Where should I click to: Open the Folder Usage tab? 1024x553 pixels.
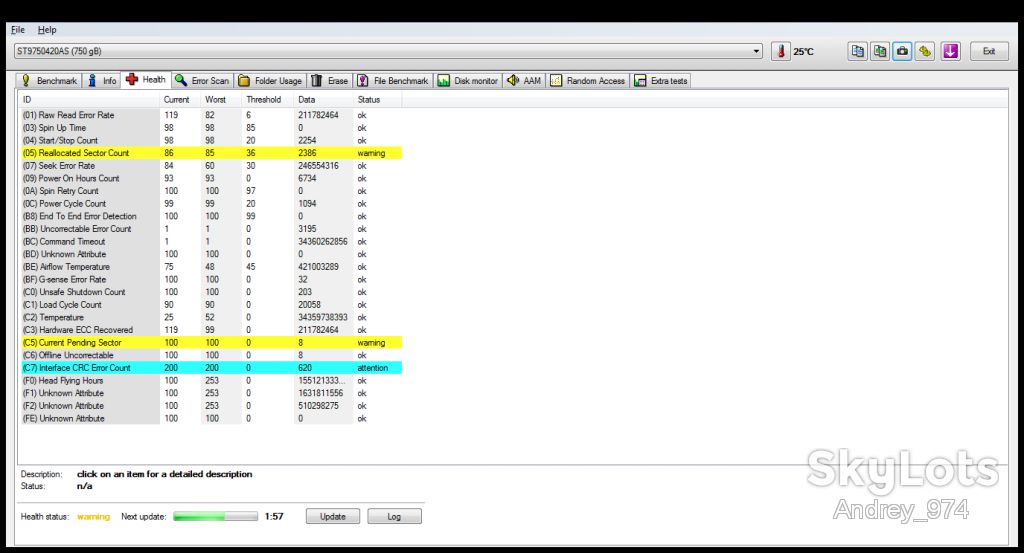(270, 80)
